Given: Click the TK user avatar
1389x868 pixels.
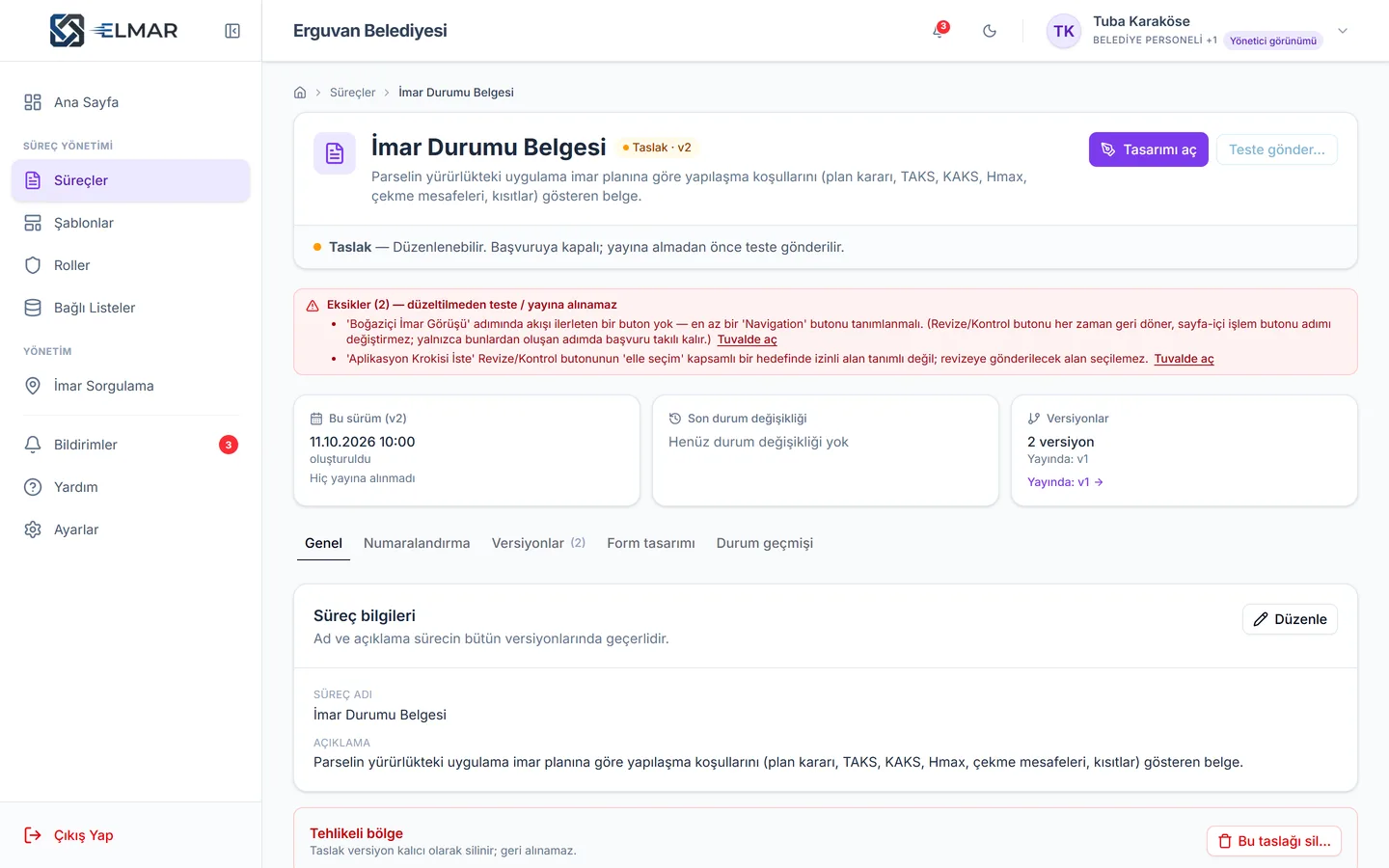Looking at the screenshot, I should click(x=1064, y=31).
